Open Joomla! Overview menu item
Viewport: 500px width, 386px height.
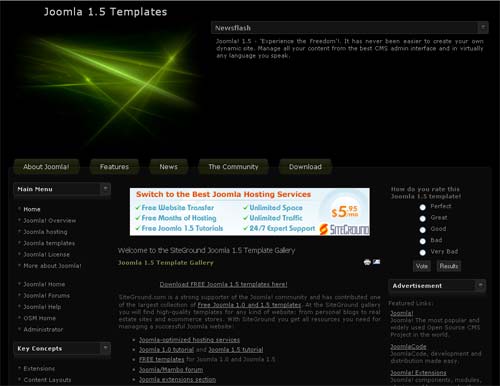tap(50, 221)
